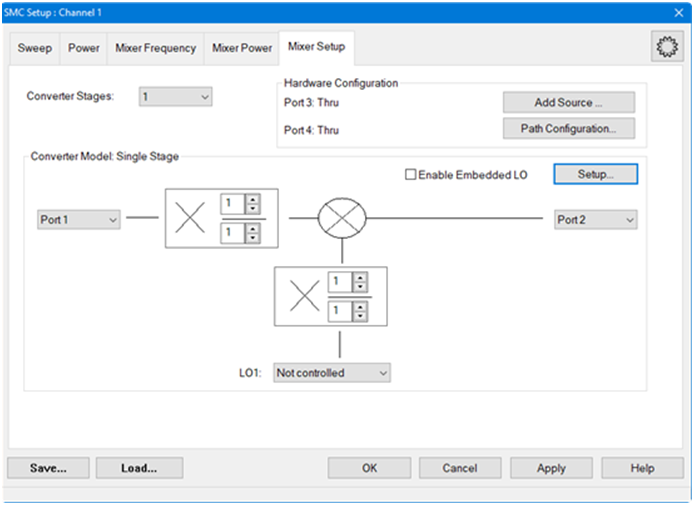The image size is (694, 505).
Task: Click the Cancel button
Action: coord(460,468)
